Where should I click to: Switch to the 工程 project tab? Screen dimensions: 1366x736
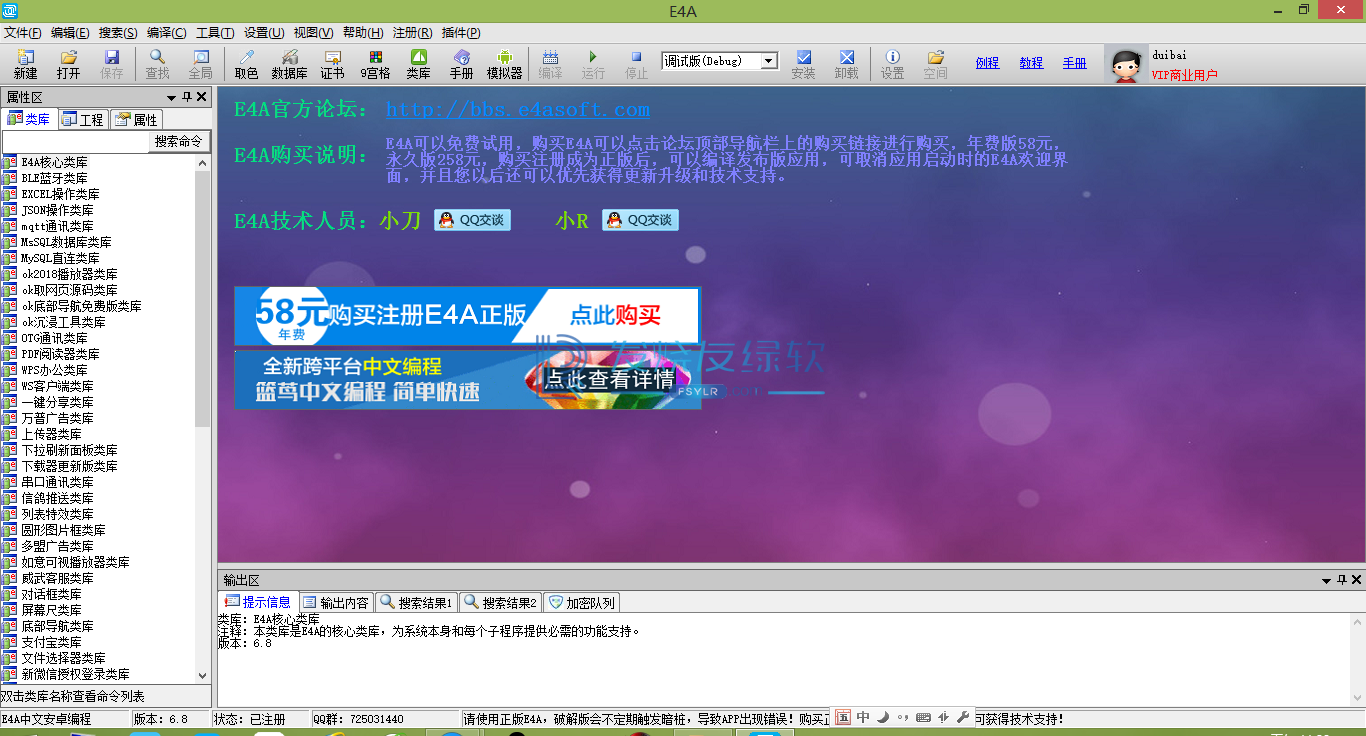click(83, 119)
